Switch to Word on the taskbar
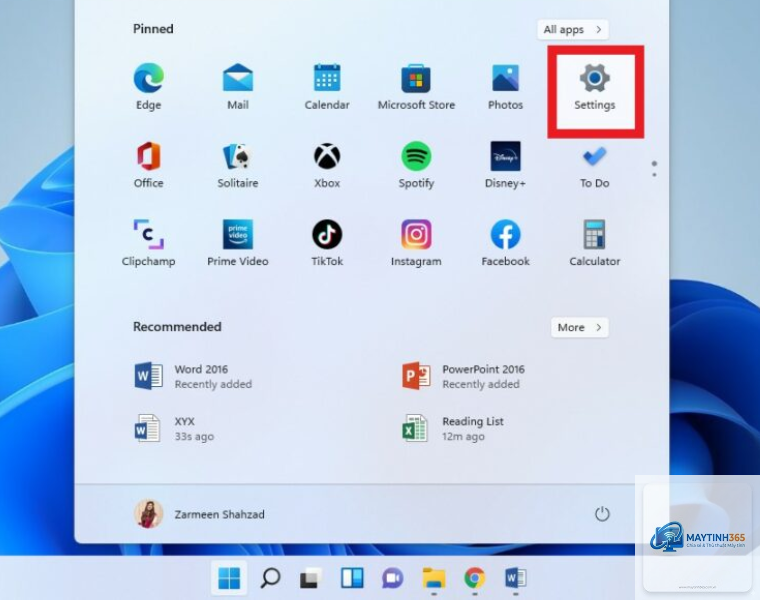Screen dimensions: 760x600 coord(515,578)
